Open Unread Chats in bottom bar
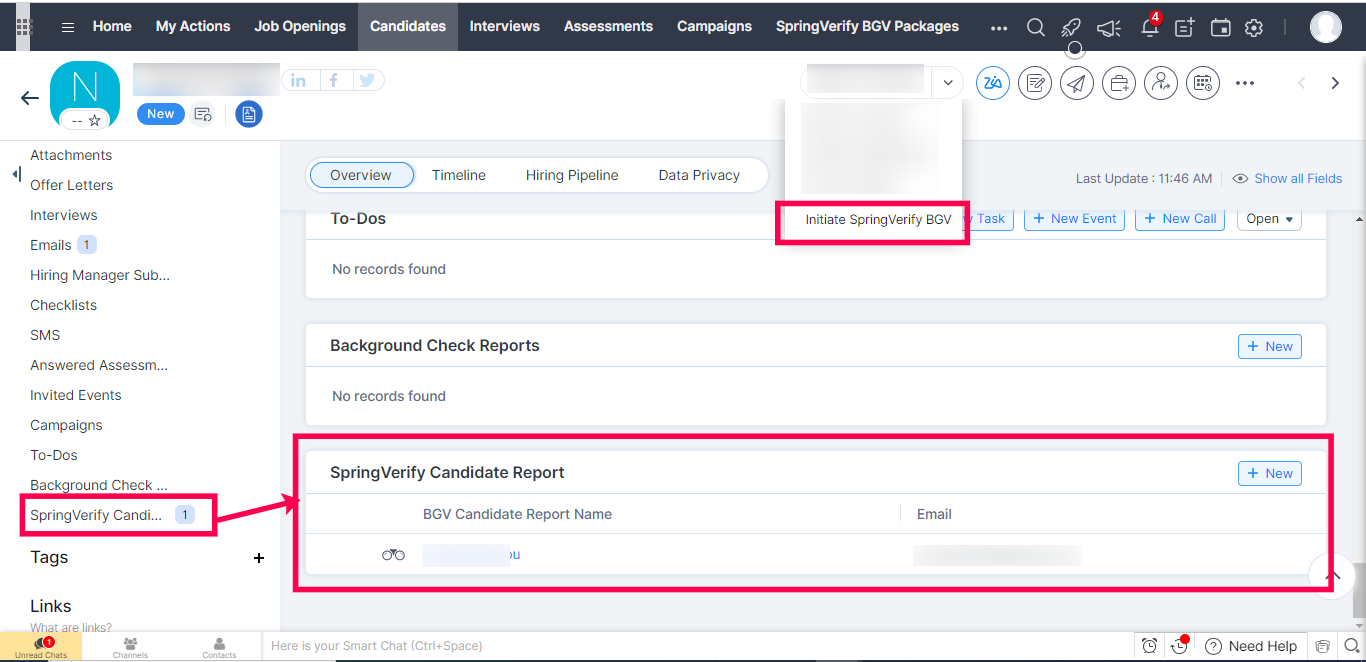 click(x=41, y=647)
